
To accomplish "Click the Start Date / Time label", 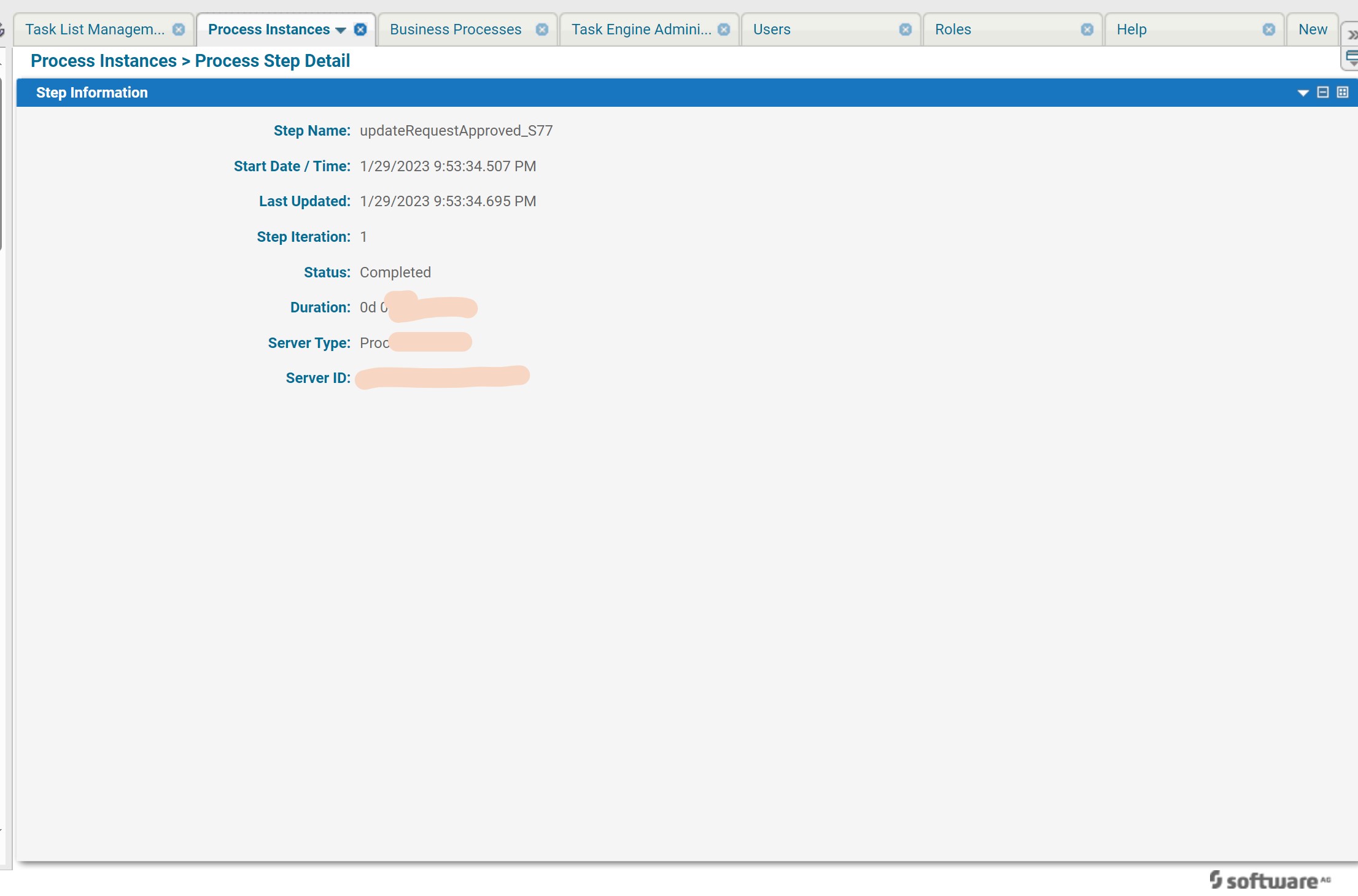I will (292, 166).
